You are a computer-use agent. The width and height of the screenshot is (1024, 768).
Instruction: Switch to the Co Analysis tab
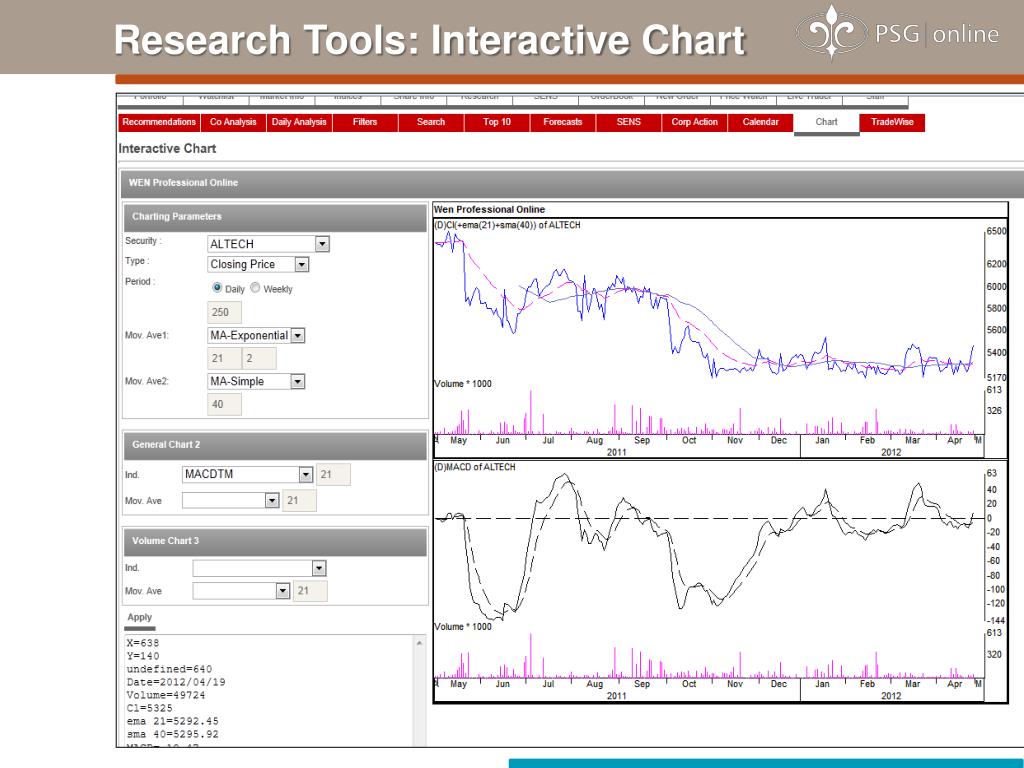pos(233,122)
